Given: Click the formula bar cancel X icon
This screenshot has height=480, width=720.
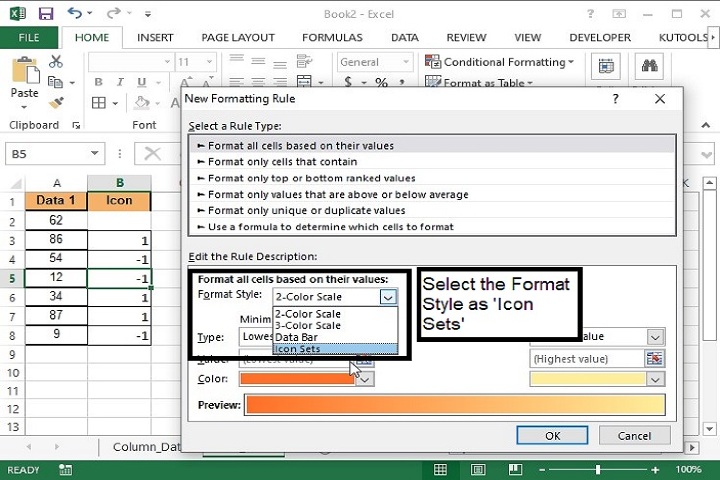Looking at the screenshot, I should [x=152, y=153].
